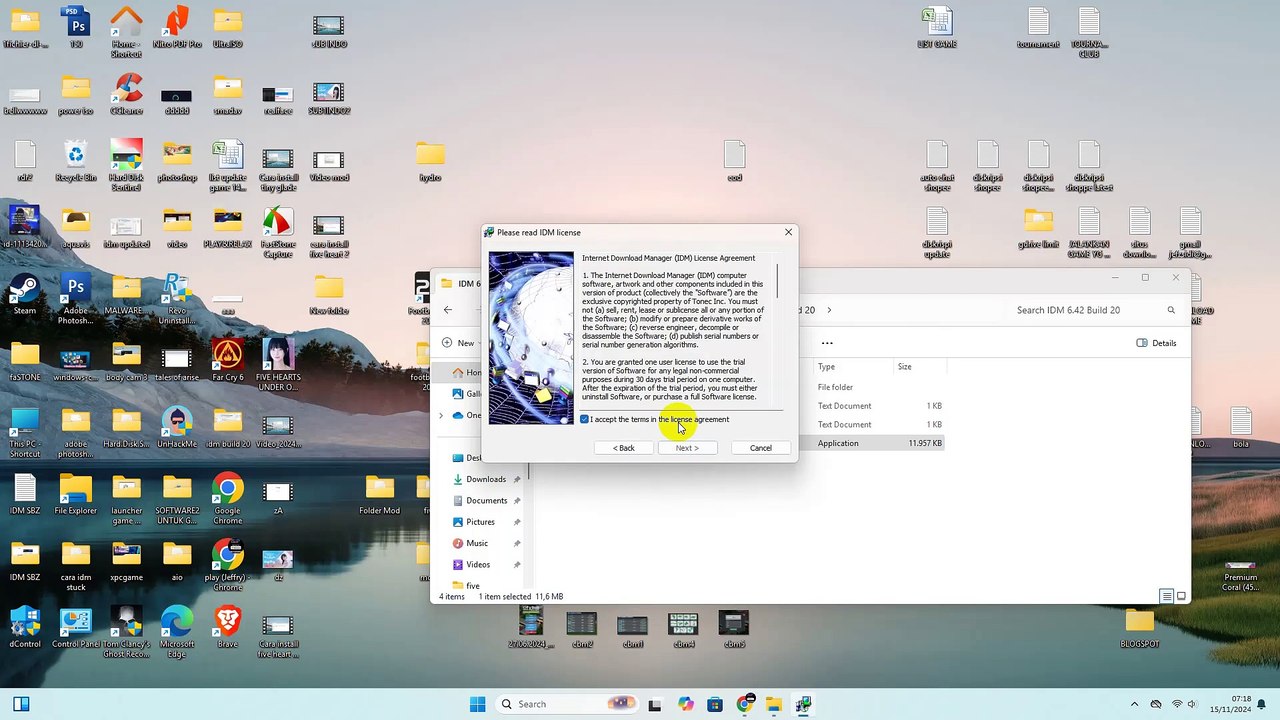
Task: Select the Recycle Bin desktop icon
Action: pyautogui.click(x=76, y=160)
